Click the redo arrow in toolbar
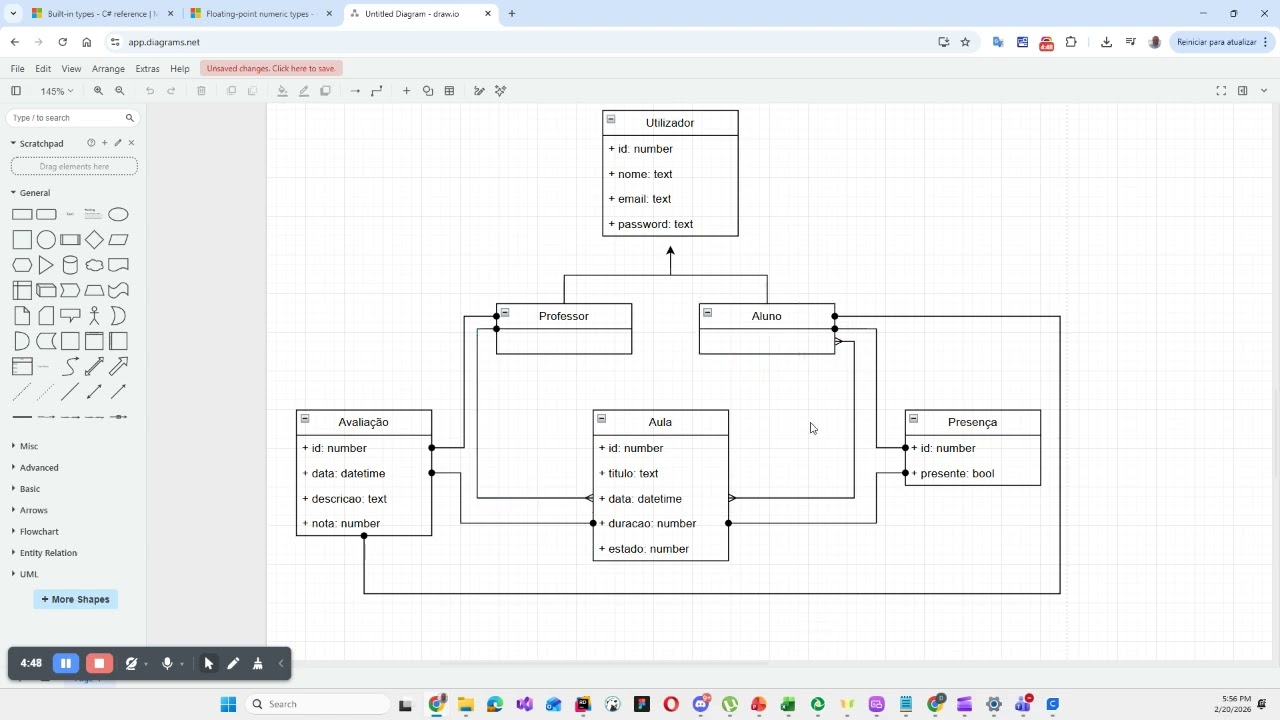This screenshot has height=720, width=1280. 171,91
